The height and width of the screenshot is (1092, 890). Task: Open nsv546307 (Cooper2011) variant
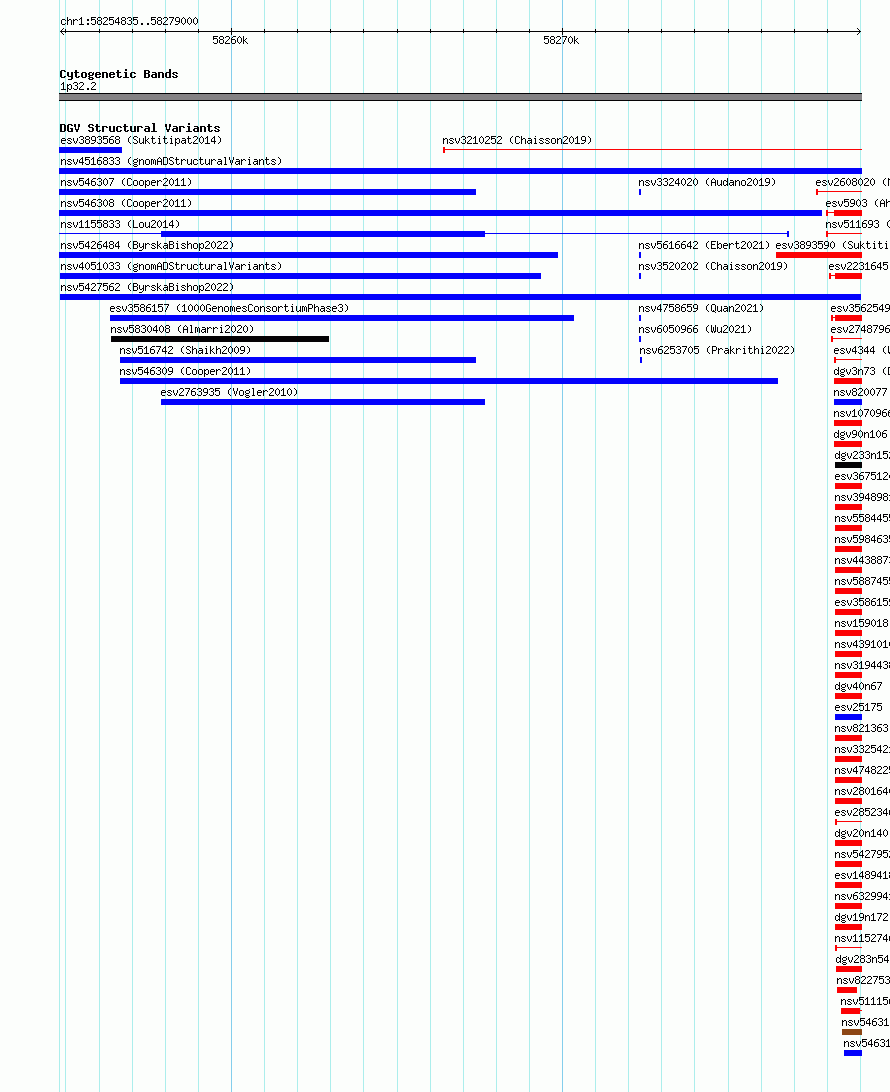pyautogui.click(x=125, y=182)
